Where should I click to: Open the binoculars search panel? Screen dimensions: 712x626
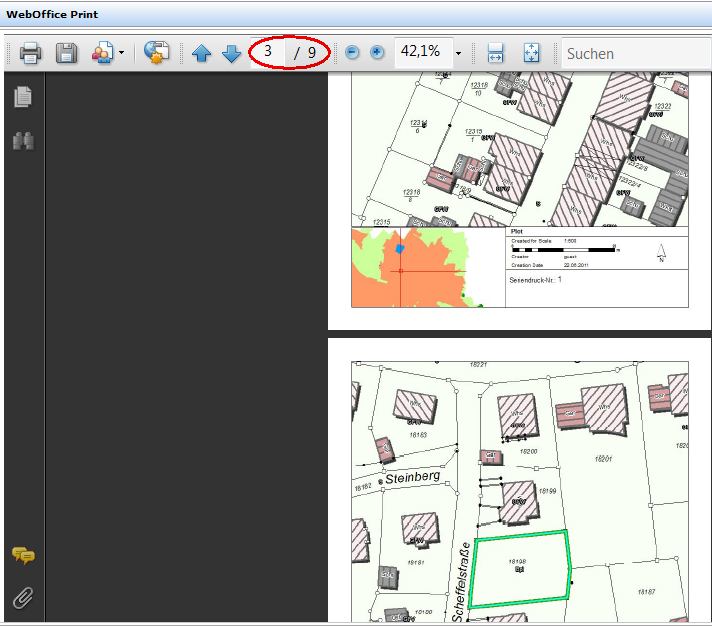[23, 141]
